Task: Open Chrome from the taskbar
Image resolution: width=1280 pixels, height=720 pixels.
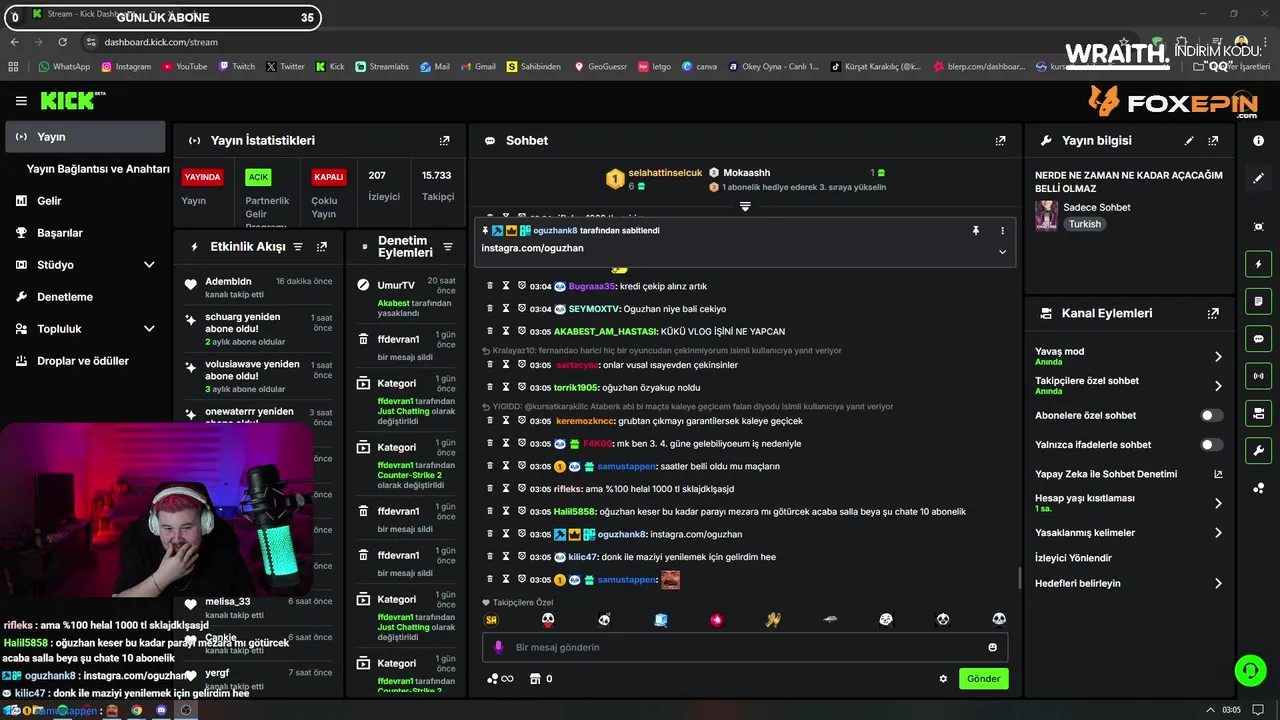Action: coord(137,710)
